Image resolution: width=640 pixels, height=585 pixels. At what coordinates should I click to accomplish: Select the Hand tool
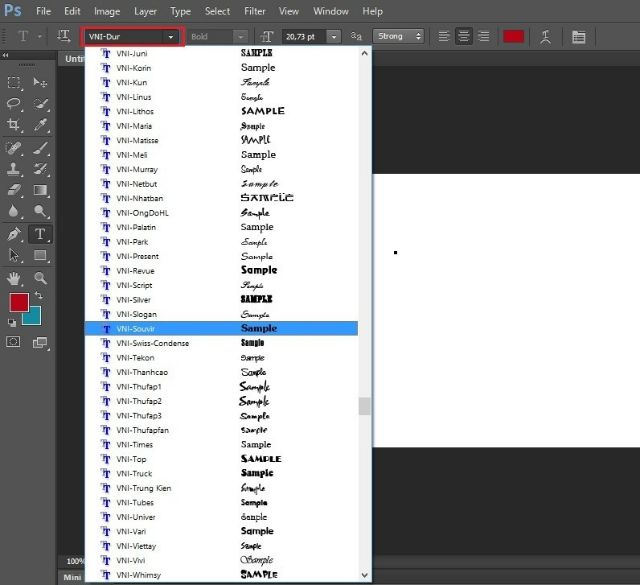14,278
